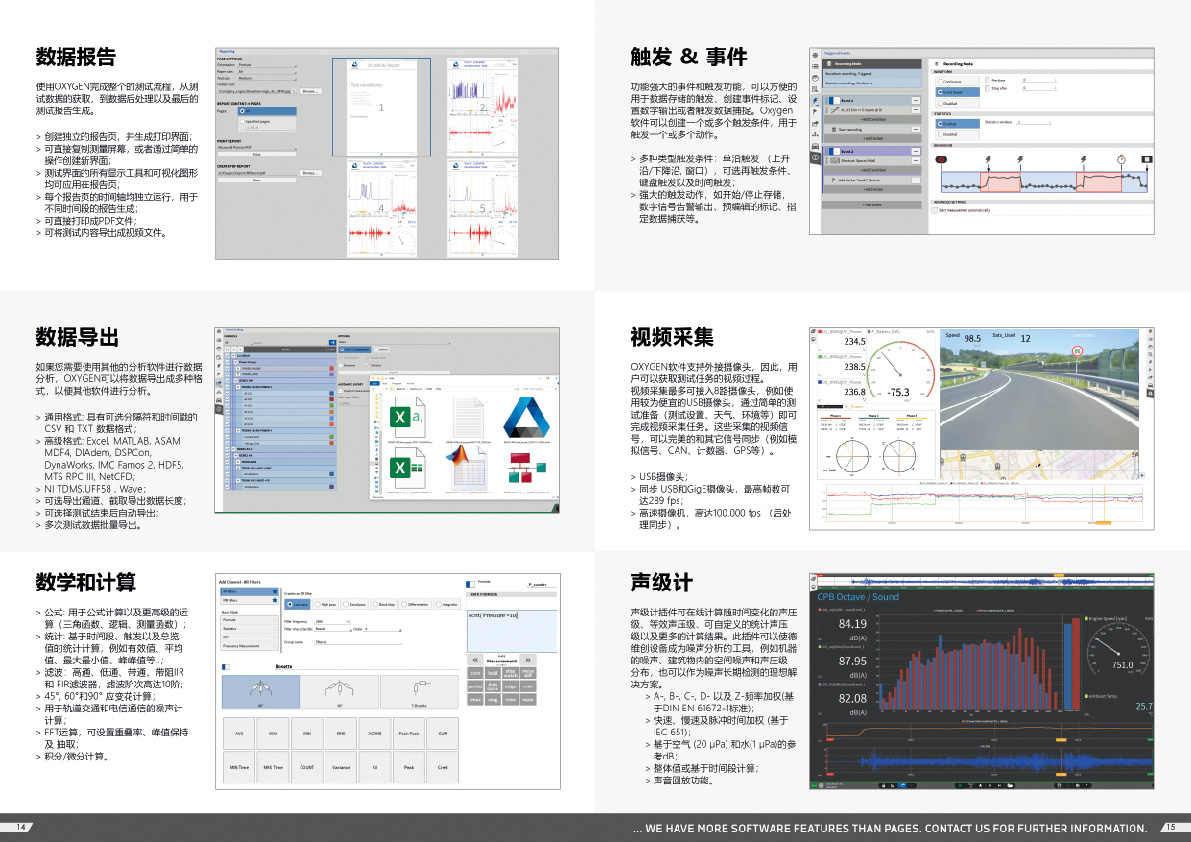Click red record icon on behaviour diagram

[941, 159]
